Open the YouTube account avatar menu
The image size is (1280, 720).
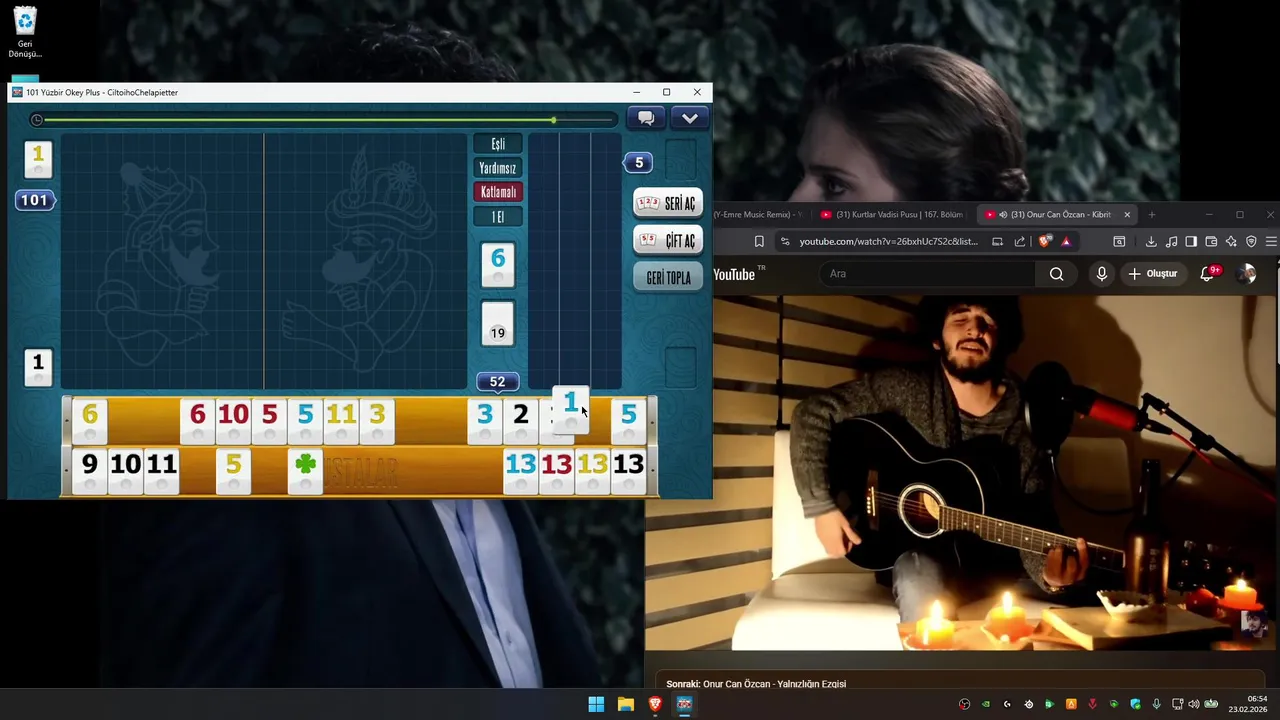[1246, 274]
